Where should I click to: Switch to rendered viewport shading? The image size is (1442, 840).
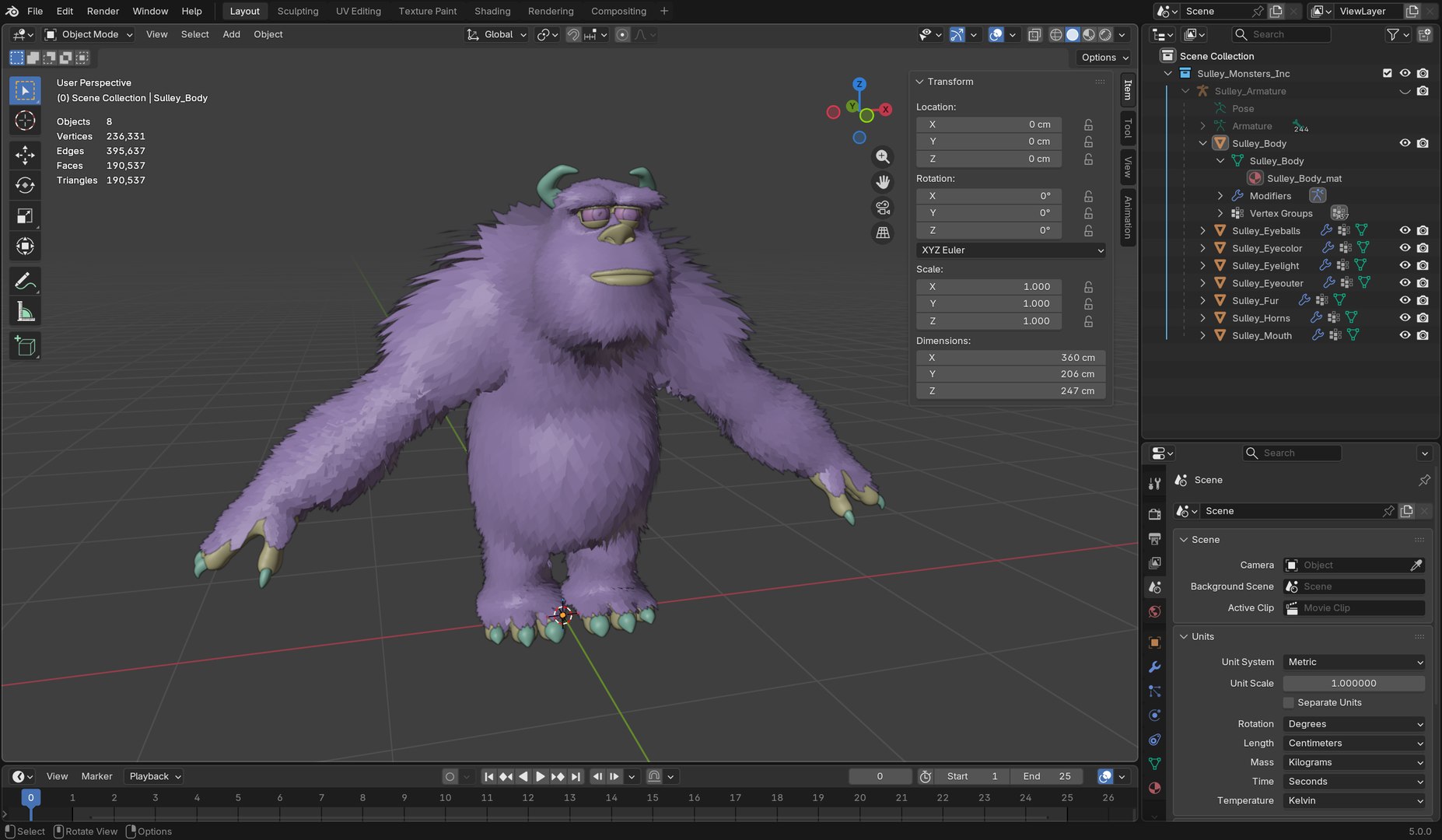[x=1105, y=34]
